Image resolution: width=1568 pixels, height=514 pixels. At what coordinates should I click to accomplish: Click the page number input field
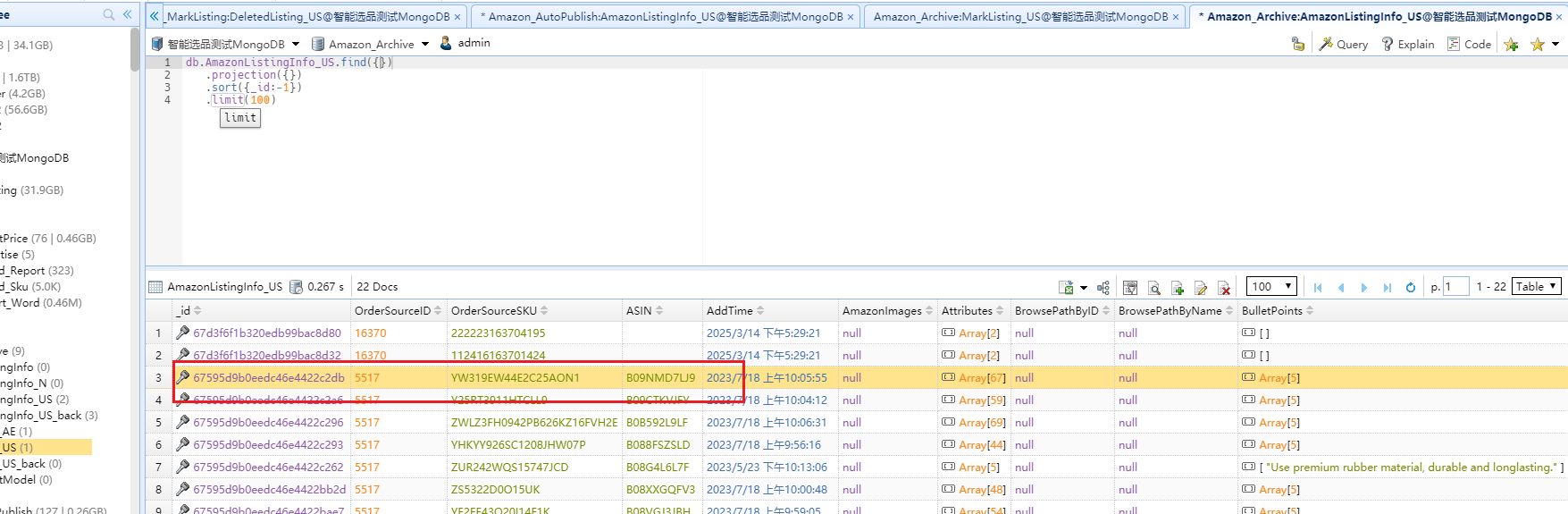(x=1455, y=286)
